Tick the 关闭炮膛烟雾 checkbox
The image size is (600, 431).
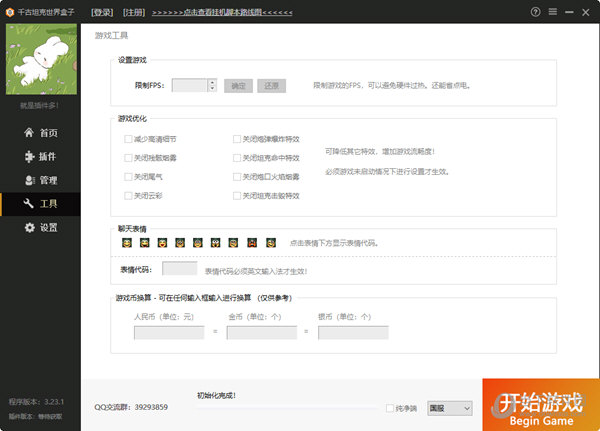click(128, 158)
